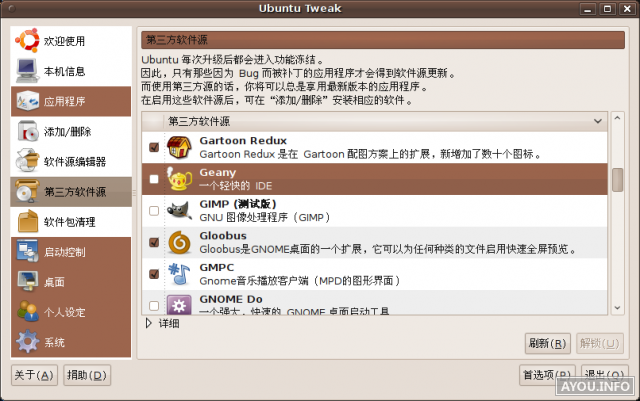
Task: Click the 解锁(U) button
Action: (600, 343)
